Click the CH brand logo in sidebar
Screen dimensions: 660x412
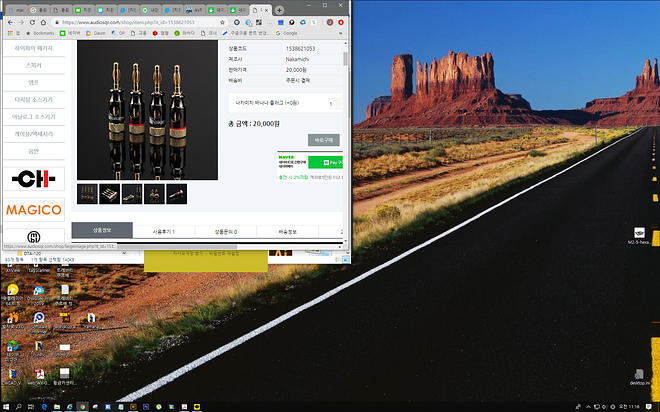[x=34, y=178]
